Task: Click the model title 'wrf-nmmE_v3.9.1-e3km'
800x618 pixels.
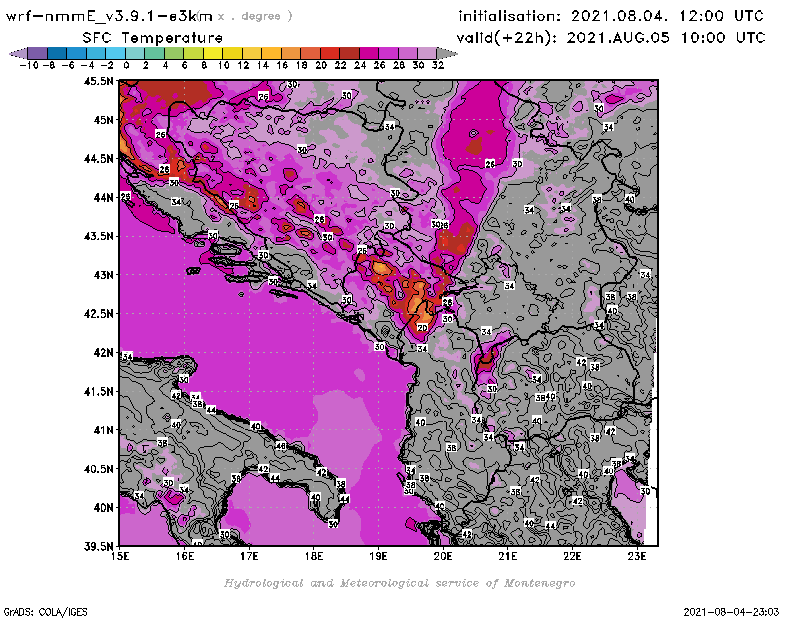Action: (109, 16)
